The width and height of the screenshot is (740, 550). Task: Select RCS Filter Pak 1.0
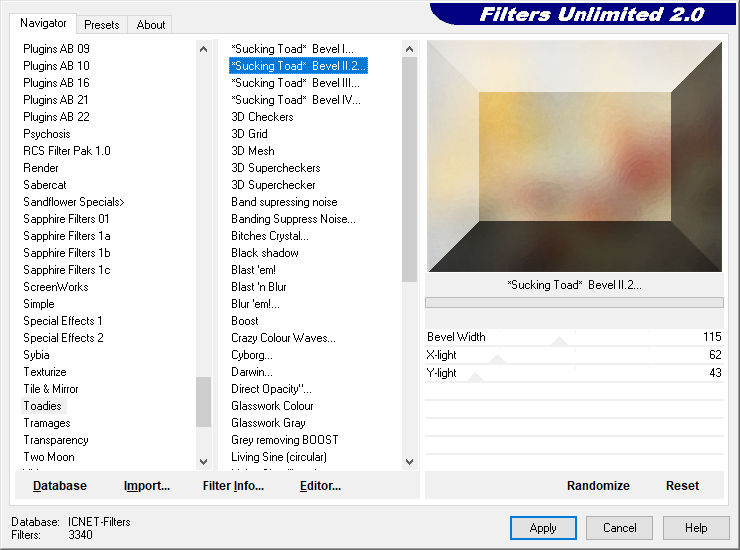pos(67,151)
